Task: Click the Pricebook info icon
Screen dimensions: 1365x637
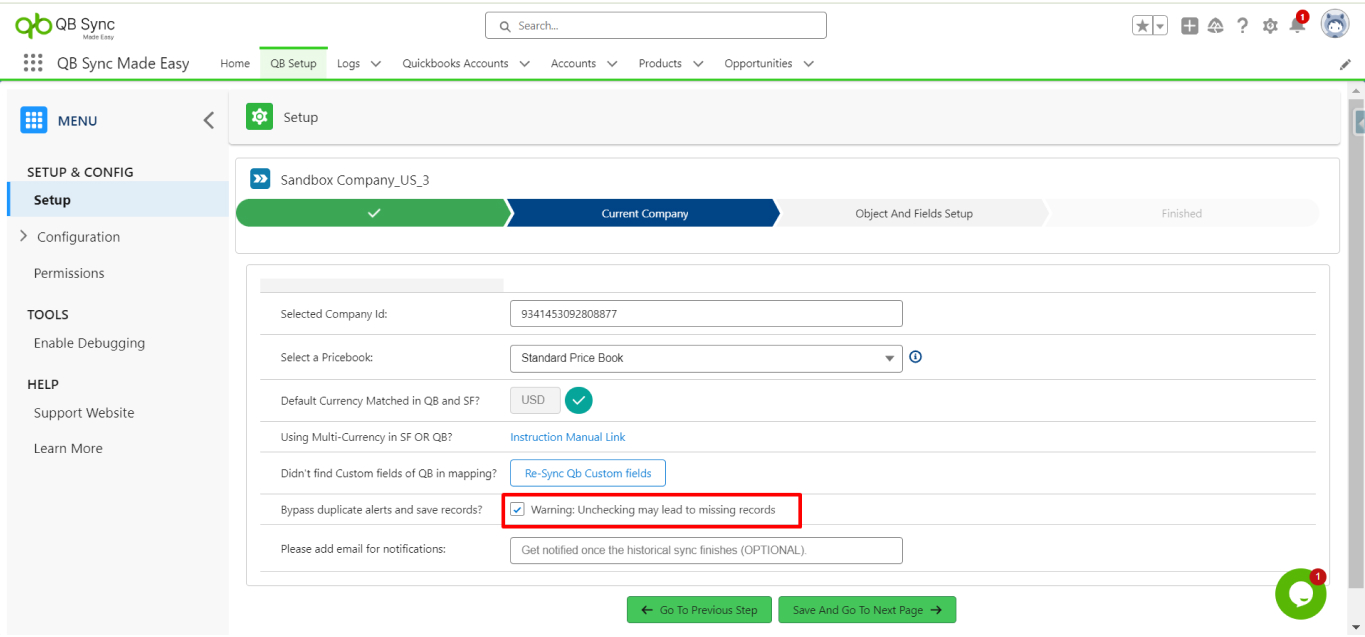Action: point(915,357)
